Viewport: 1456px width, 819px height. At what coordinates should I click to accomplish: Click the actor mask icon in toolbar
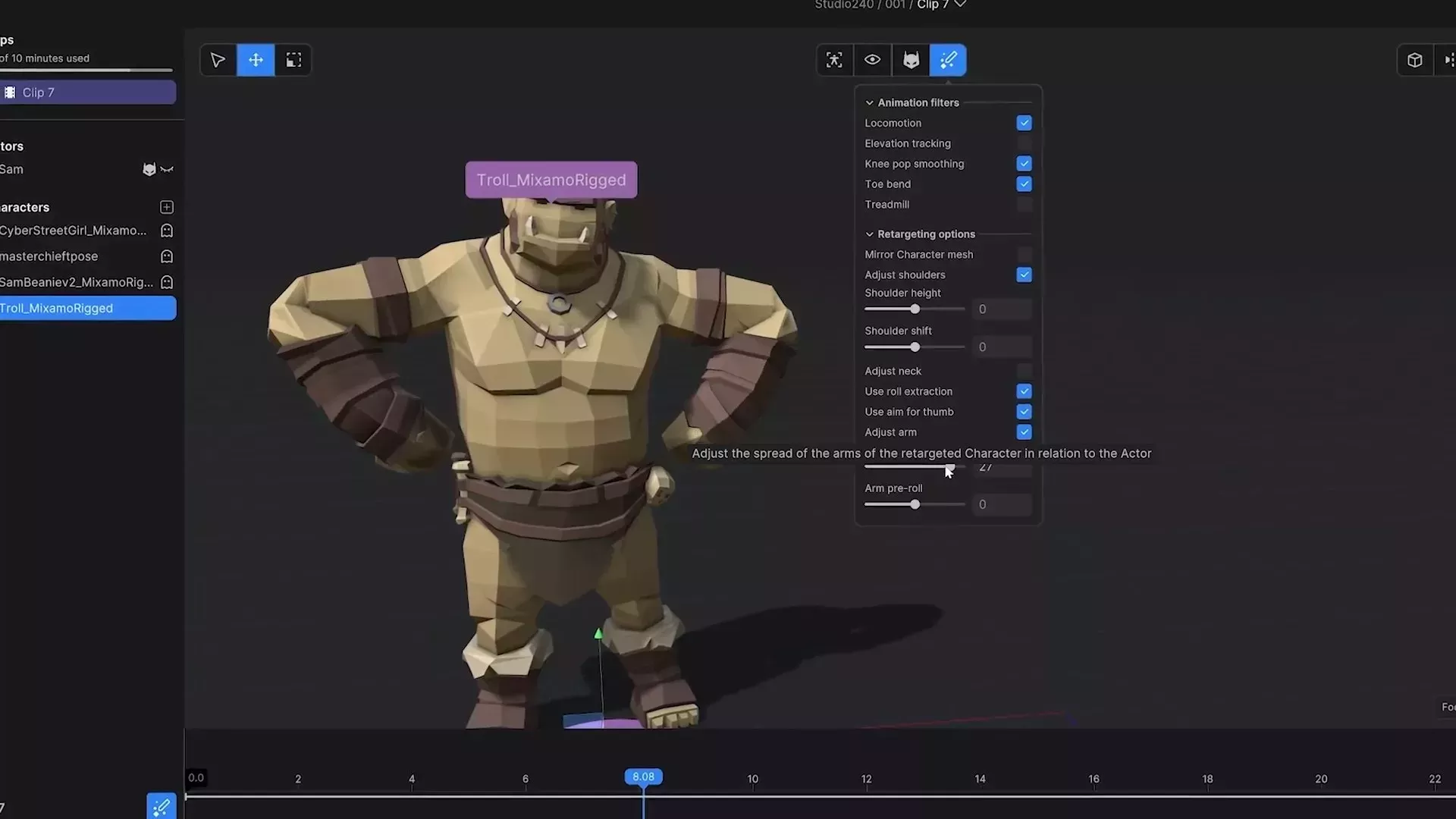[911, 60]
